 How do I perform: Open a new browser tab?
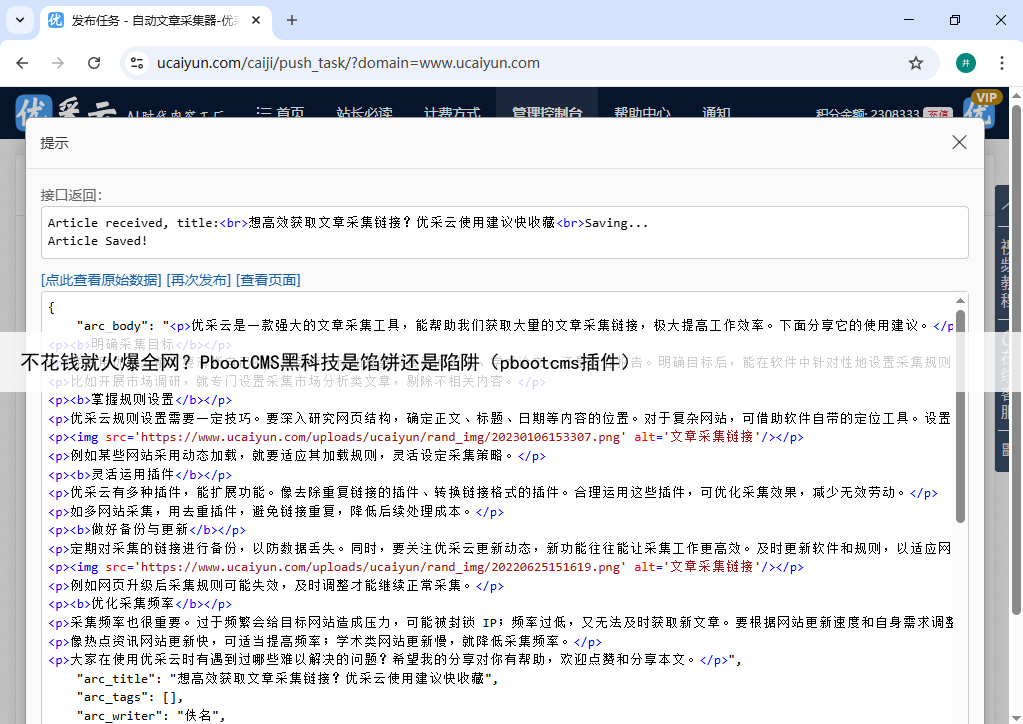[x=292, y=20]
